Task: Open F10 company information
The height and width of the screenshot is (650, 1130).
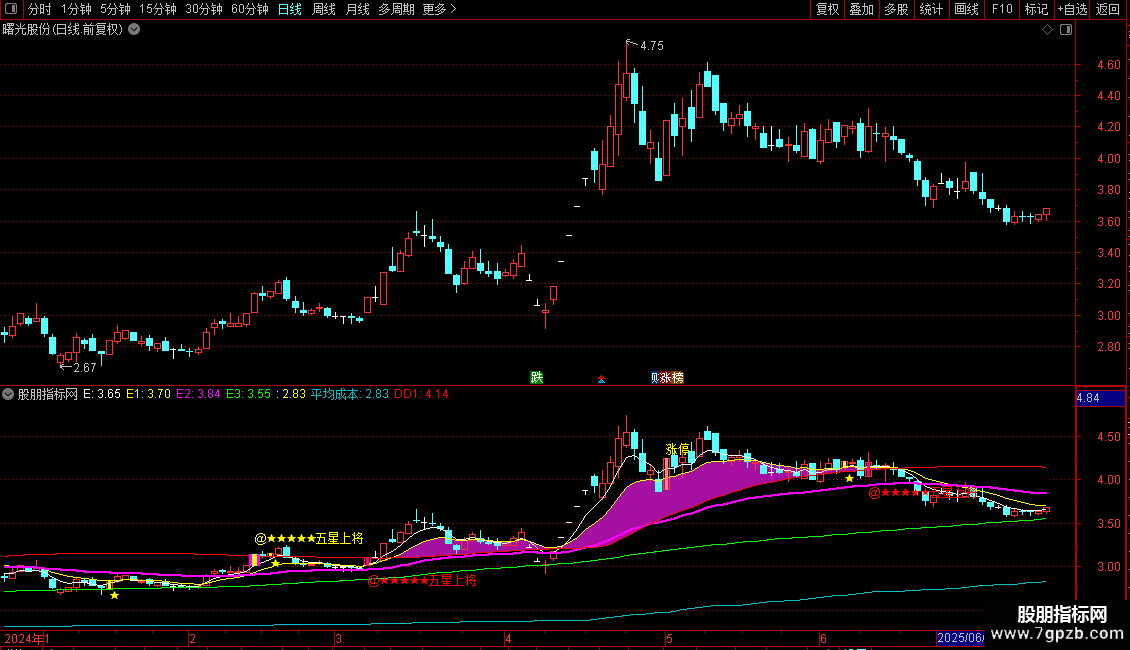Action: [x=1002, y=9]
